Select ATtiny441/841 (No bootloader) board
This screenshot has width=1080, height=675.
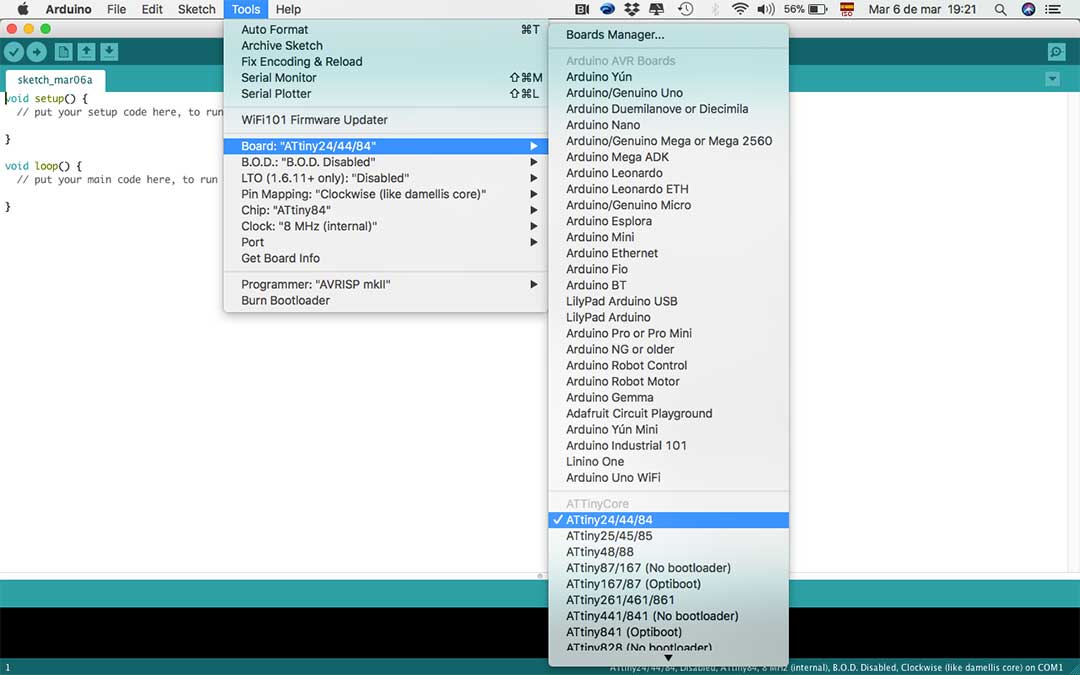click(669, 616)
